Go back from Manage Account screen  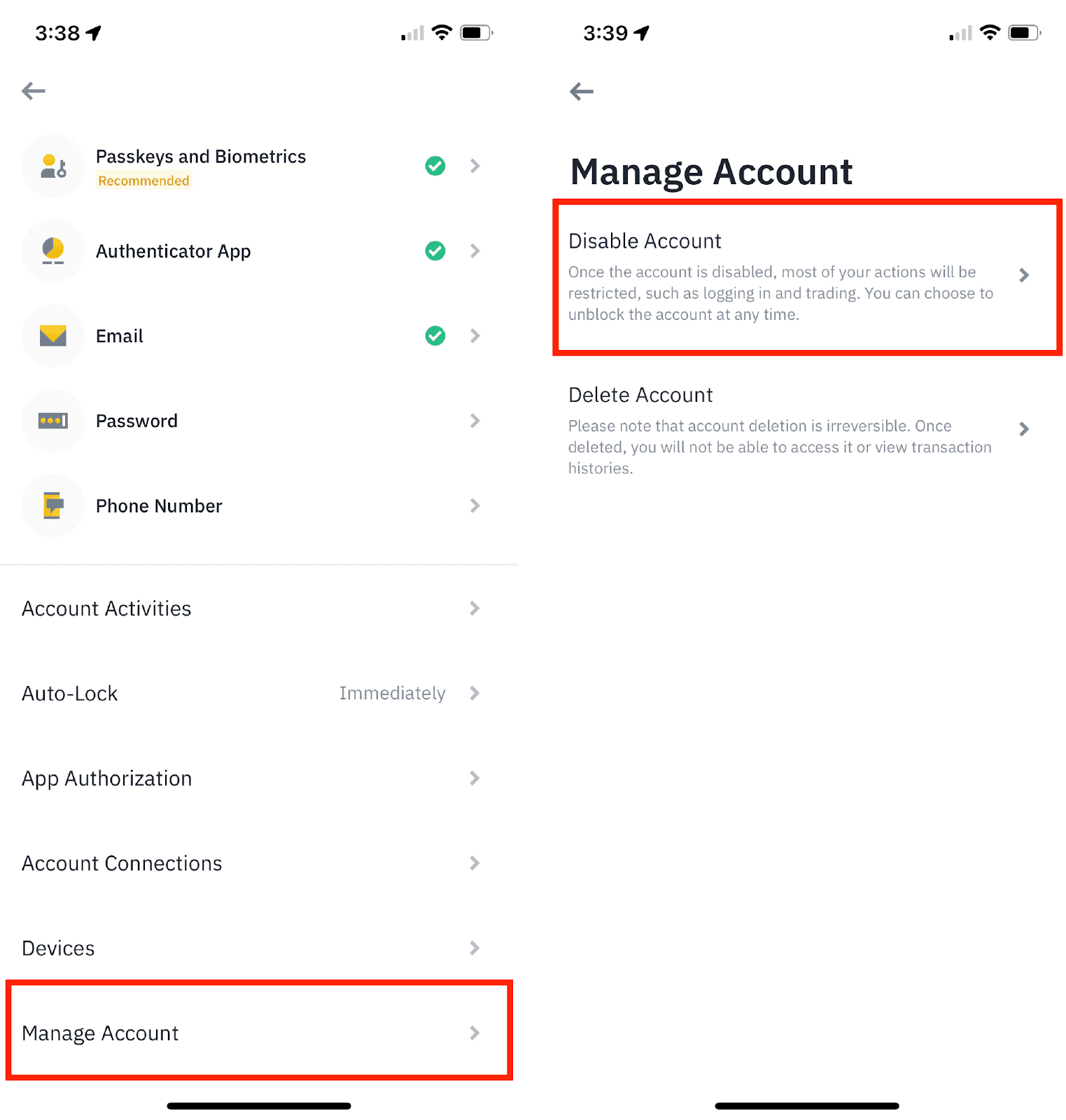pyautogui.click(x=582, y=91)
